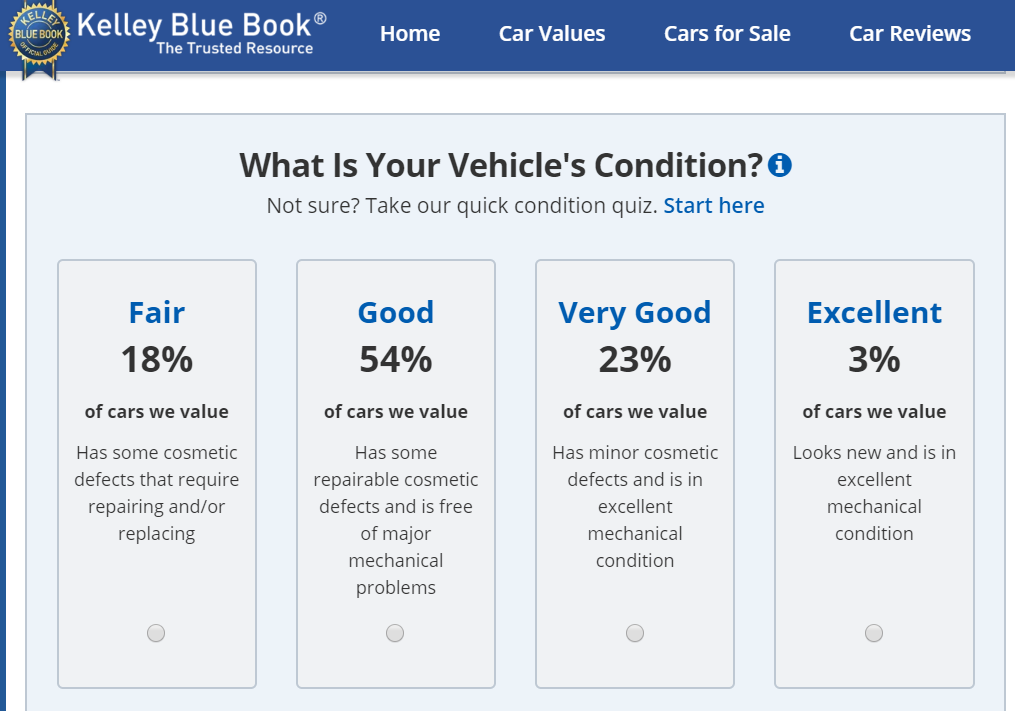Navigate to Car Reviews
The height and width of the screenshot is (711, 1015).
point(910,34)
